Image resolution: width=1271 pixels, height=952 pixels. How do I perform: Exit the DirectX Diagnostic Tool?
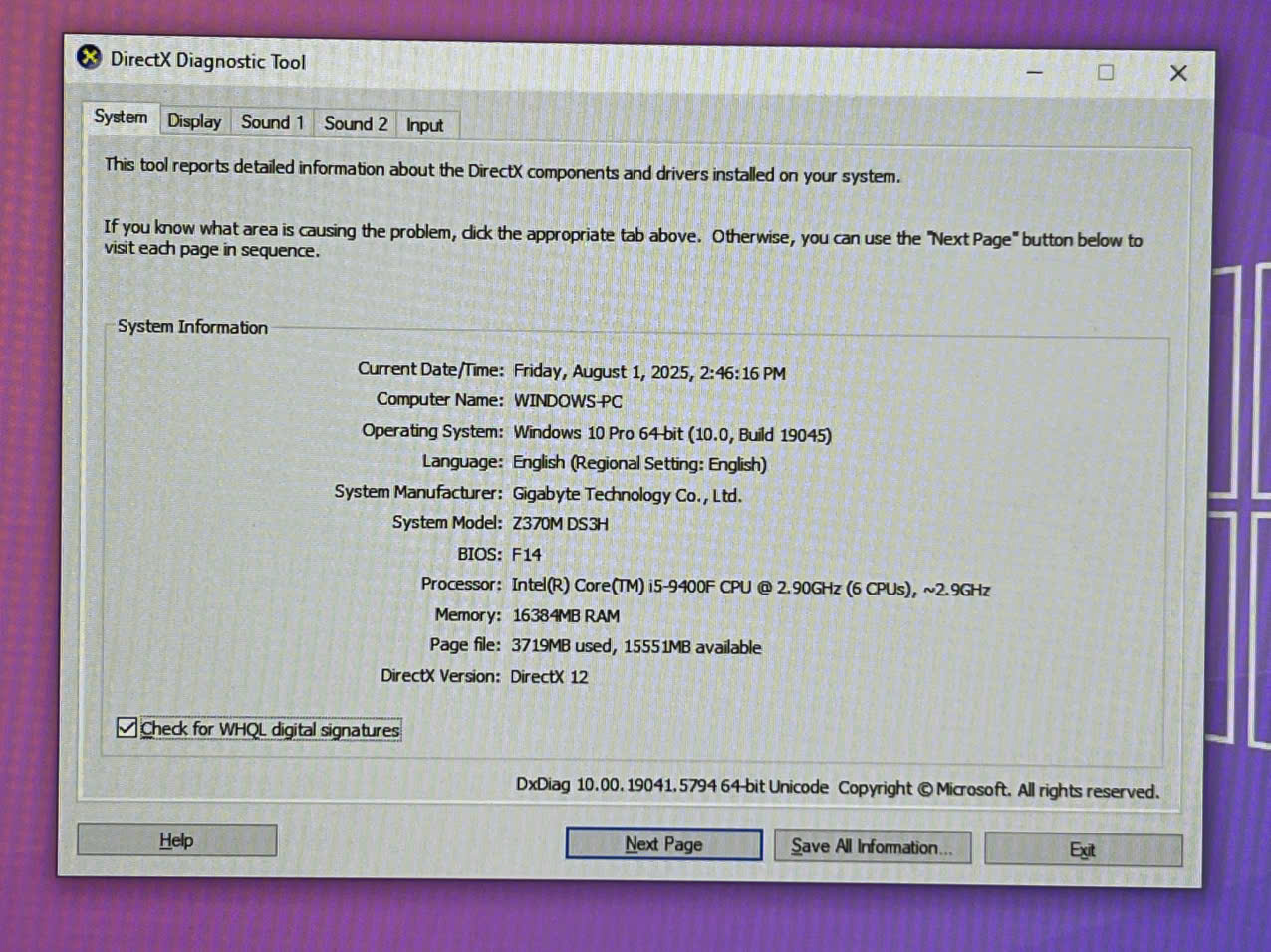[x=1083, y=850]
